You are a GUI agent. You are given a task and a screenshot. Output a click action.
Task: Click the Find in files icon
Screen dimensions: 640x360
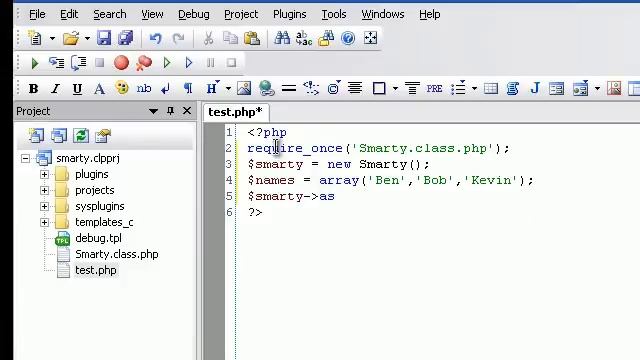coord(326,38)
